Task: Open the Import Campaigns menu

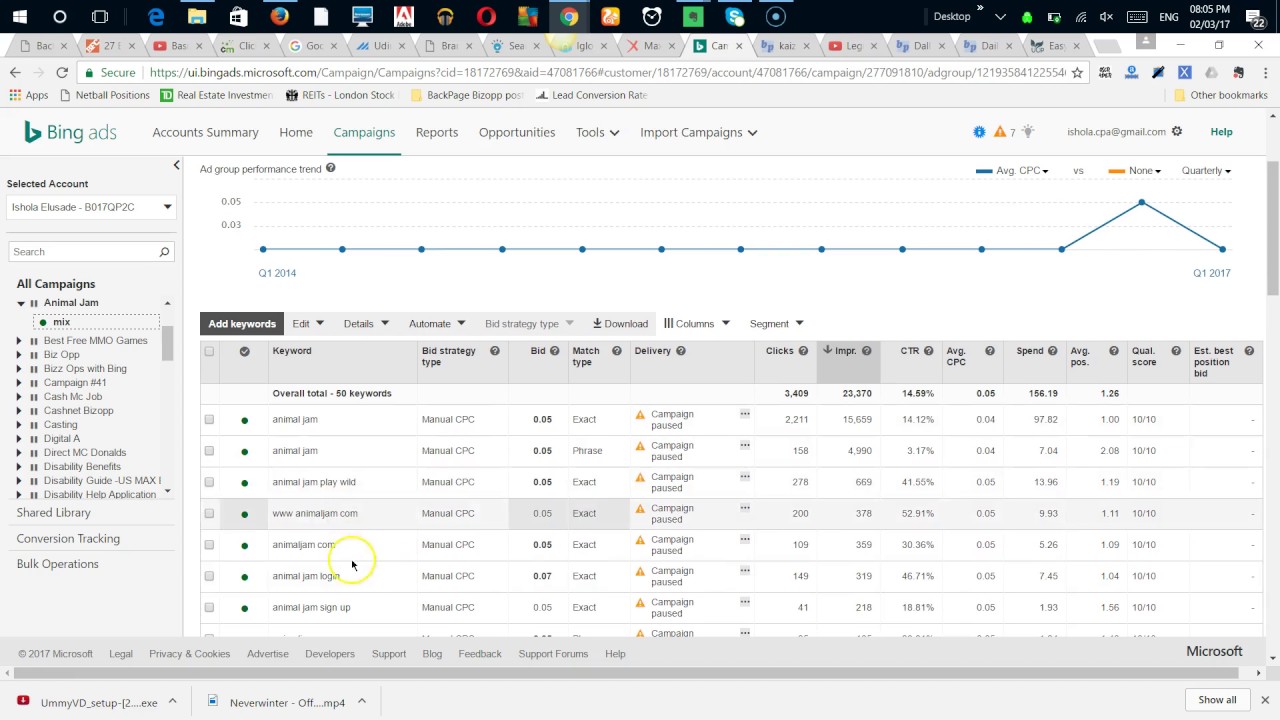Action: pyautogui.click(x=698, y=132)
